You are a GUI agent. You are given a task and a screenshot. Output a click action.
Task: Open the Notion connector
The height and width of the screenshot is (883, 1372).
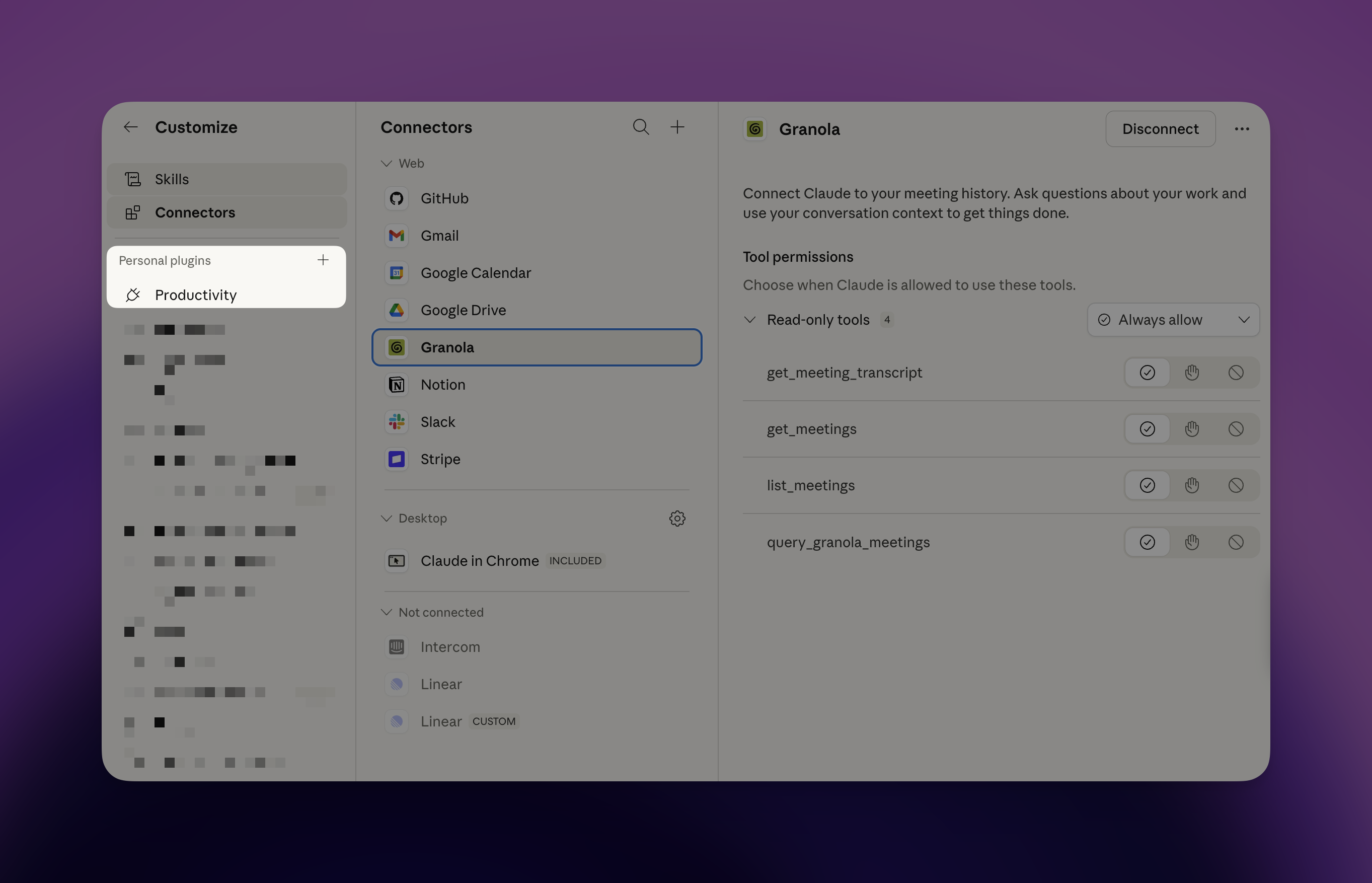click(442, 385)
